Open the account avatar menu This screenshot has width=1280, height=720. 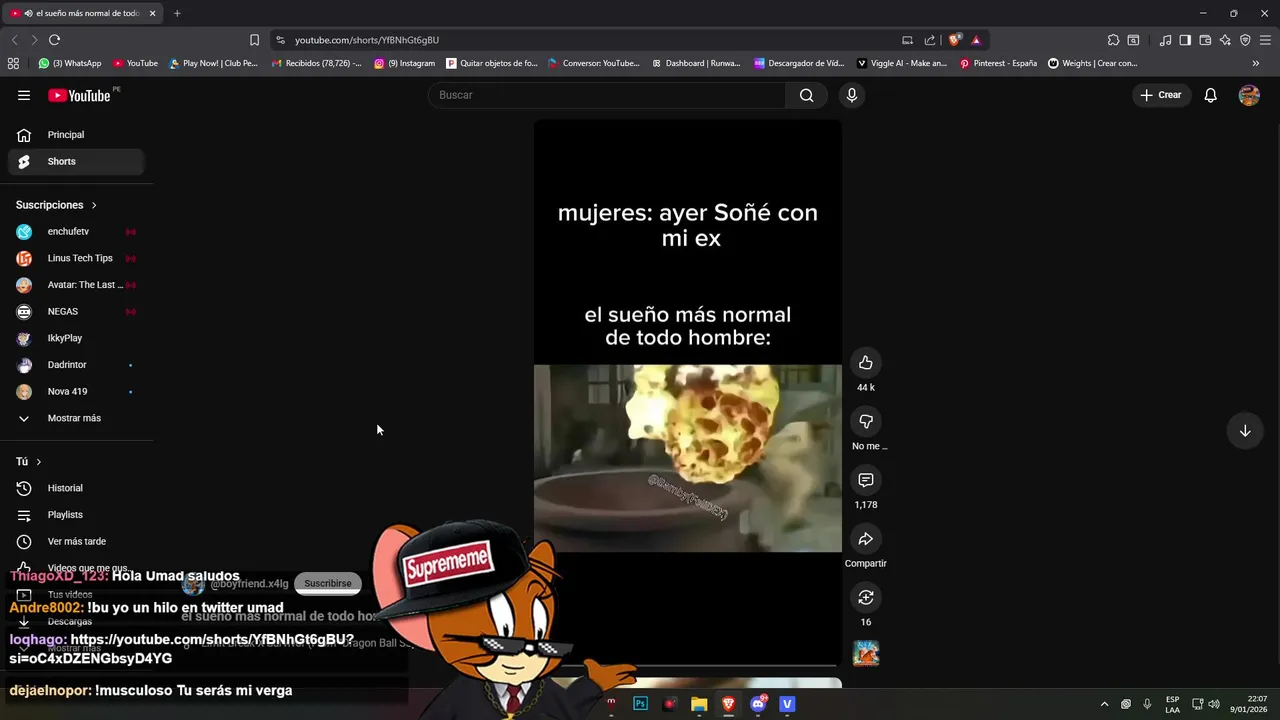point(1249,95)
